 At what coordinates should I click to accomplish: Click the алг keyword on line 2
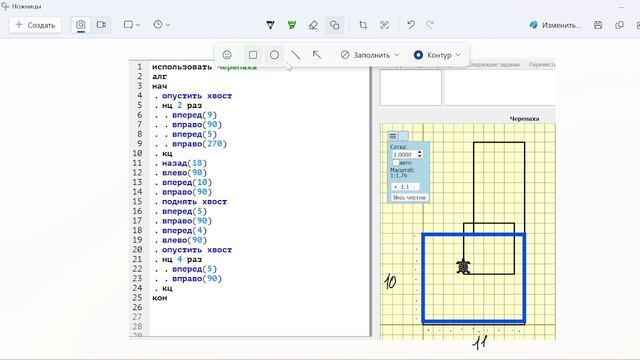160,76
